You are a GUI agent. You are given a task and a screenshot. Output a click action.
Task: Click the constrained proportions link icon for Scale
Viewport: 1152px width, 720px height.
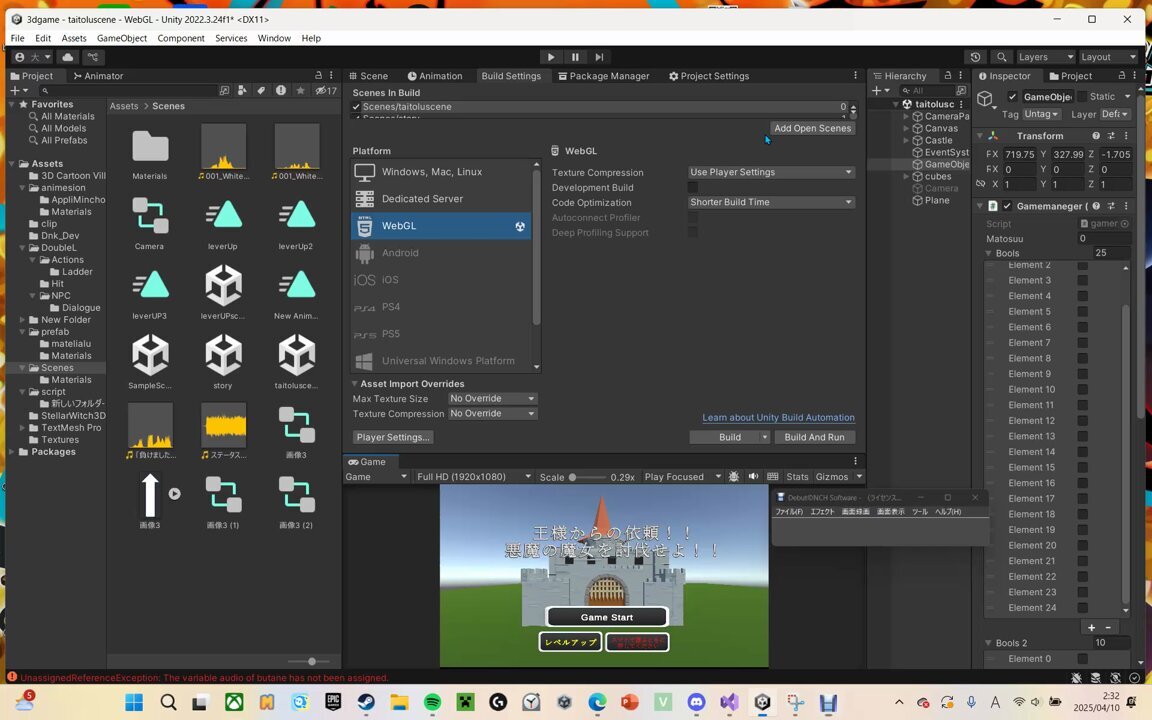coord(981,184)
